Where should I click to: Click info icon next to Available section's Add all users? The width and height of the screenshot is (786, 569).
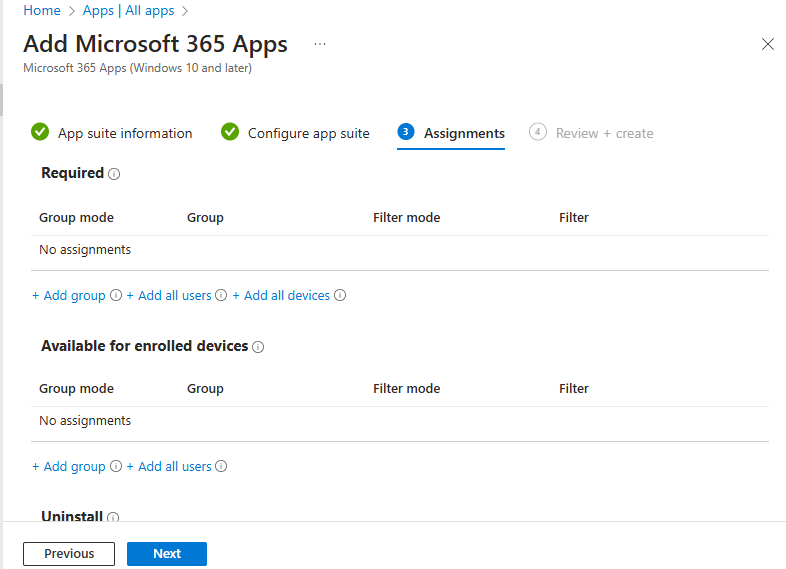[x=222, y=467]
